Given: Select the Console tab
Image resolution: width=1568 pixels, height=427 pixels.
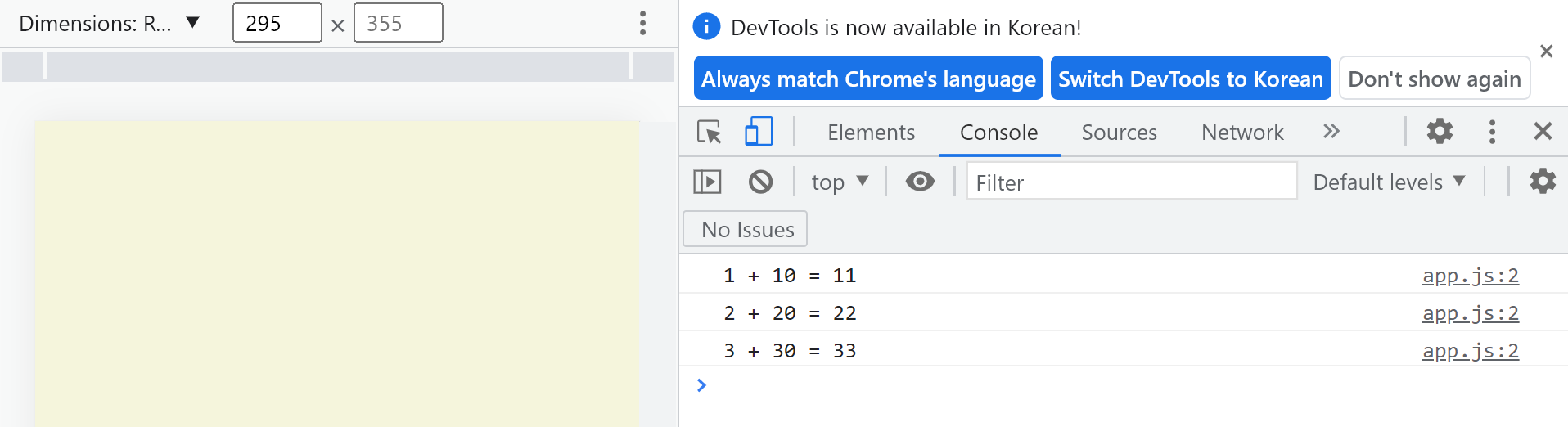Looking at the screenshot, I should [x=998, y=133].
